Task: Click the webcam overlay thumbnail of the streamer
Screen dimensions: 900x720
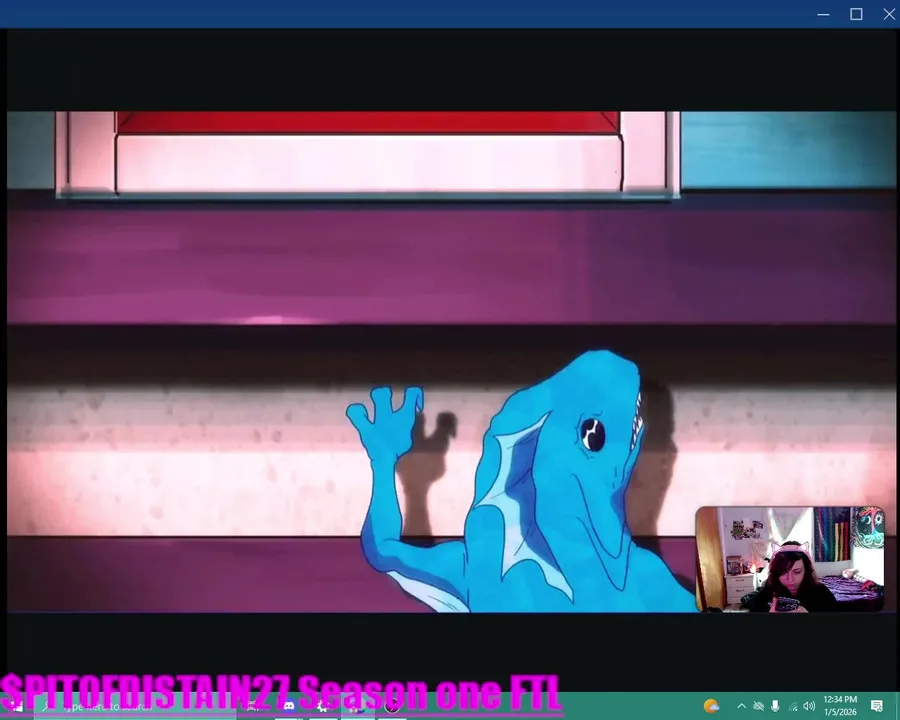Action: click(x=790, y=559)
